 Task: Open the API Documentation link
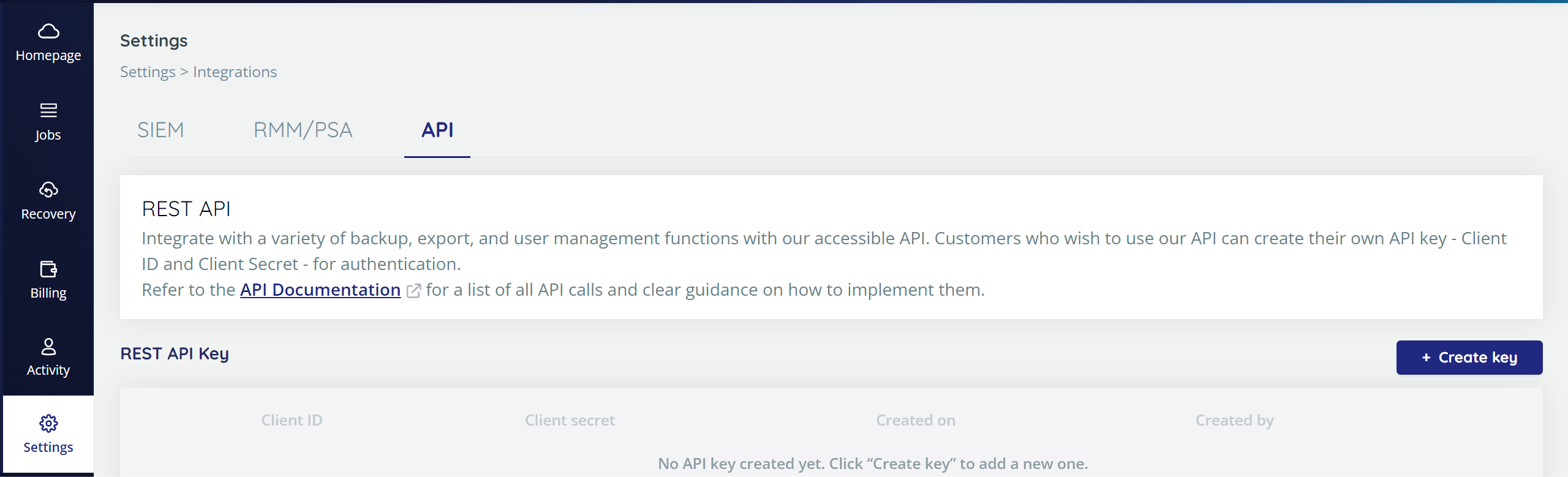coord(320,290)
